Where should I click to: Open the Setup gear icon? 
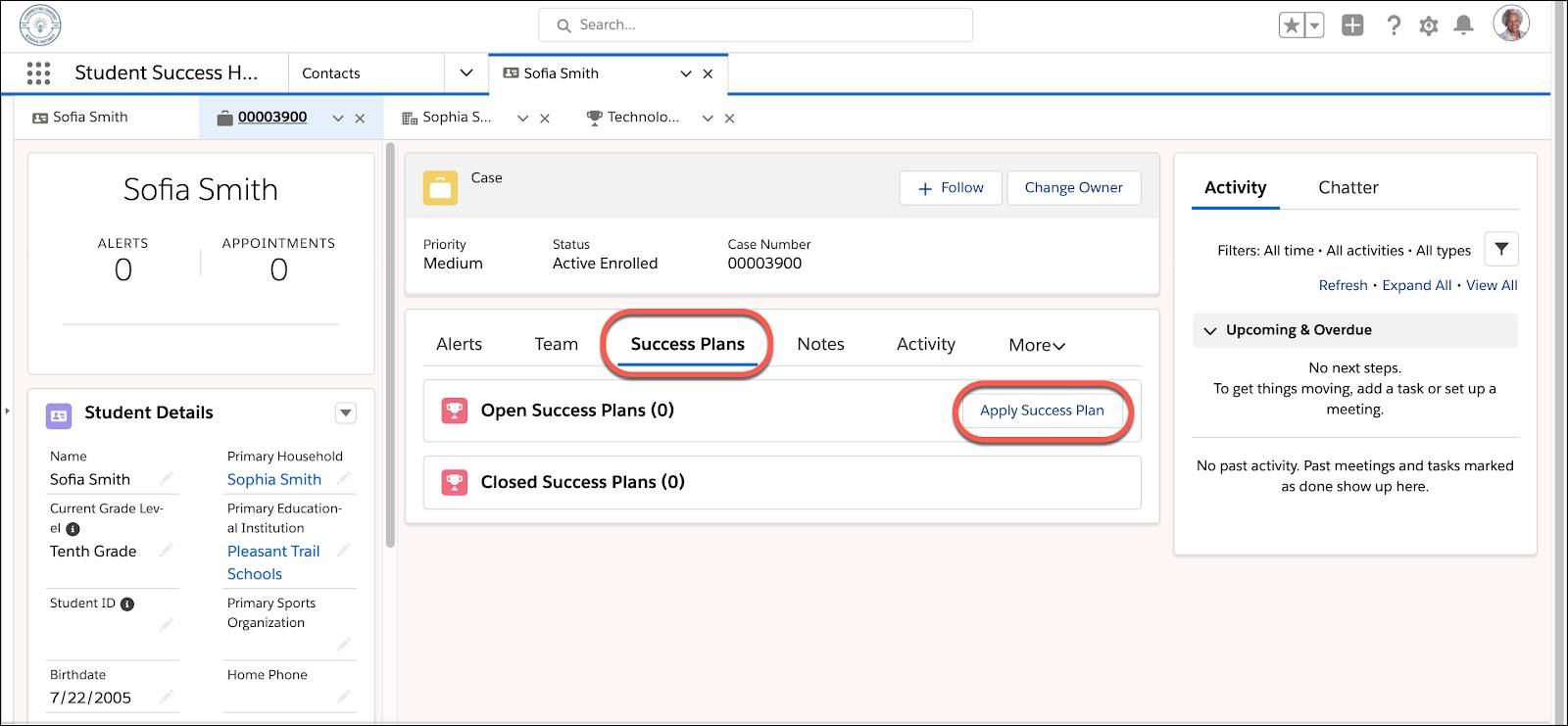click(x=1429, y=25)
